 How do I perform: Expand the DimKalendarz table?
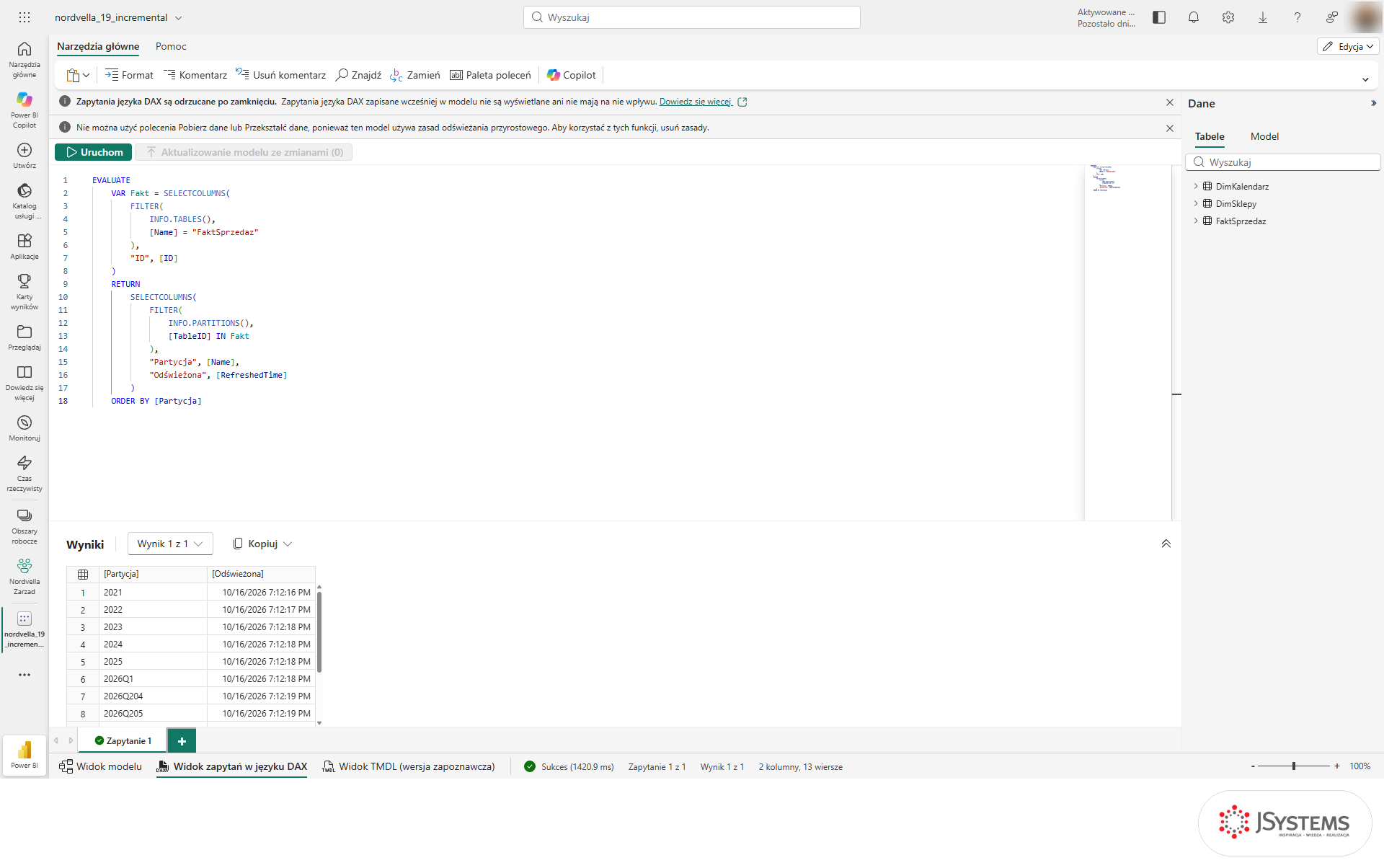pyautogui.click(x=1196, y=186)
